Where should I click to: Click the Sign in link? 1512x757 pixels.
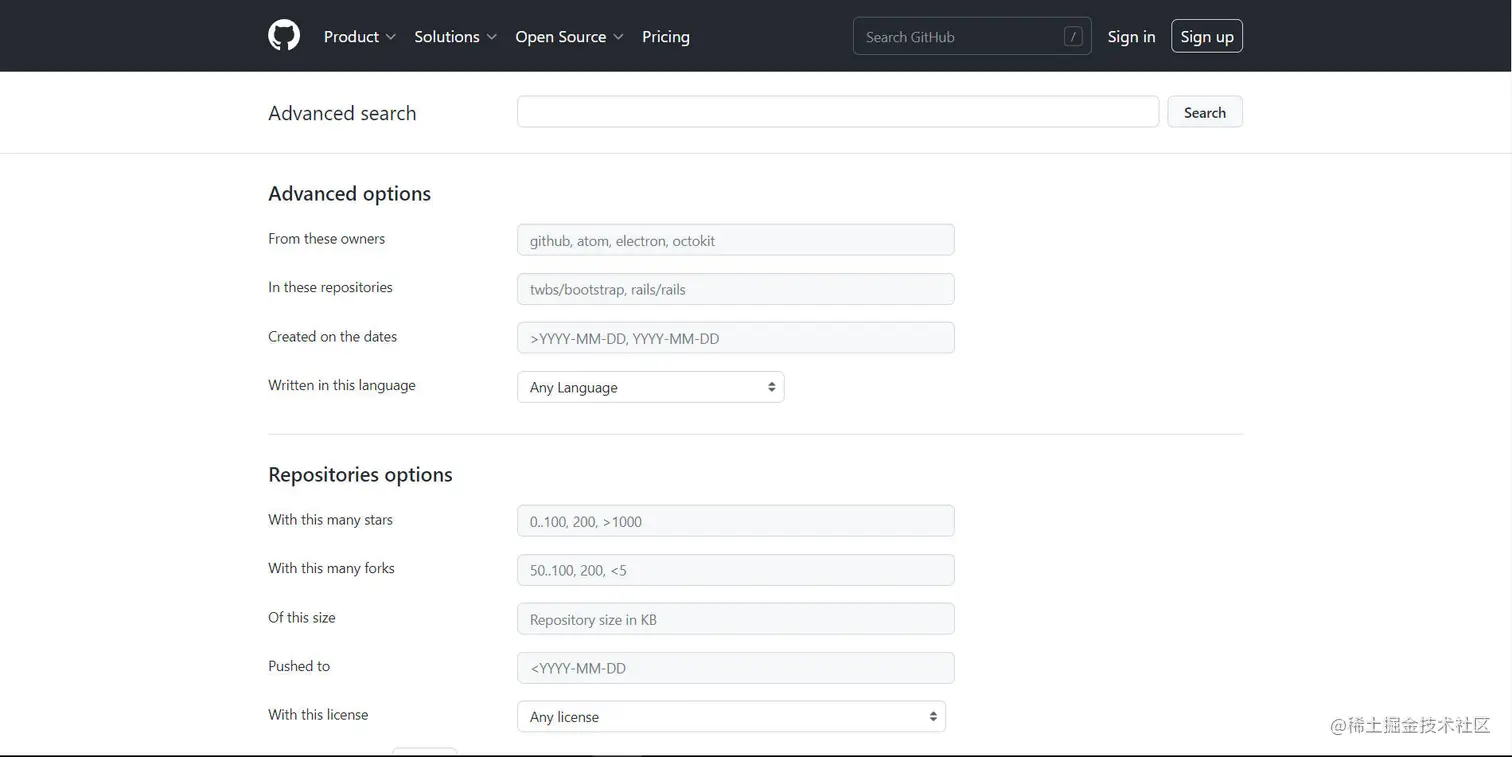click(x=1131, y=37)
